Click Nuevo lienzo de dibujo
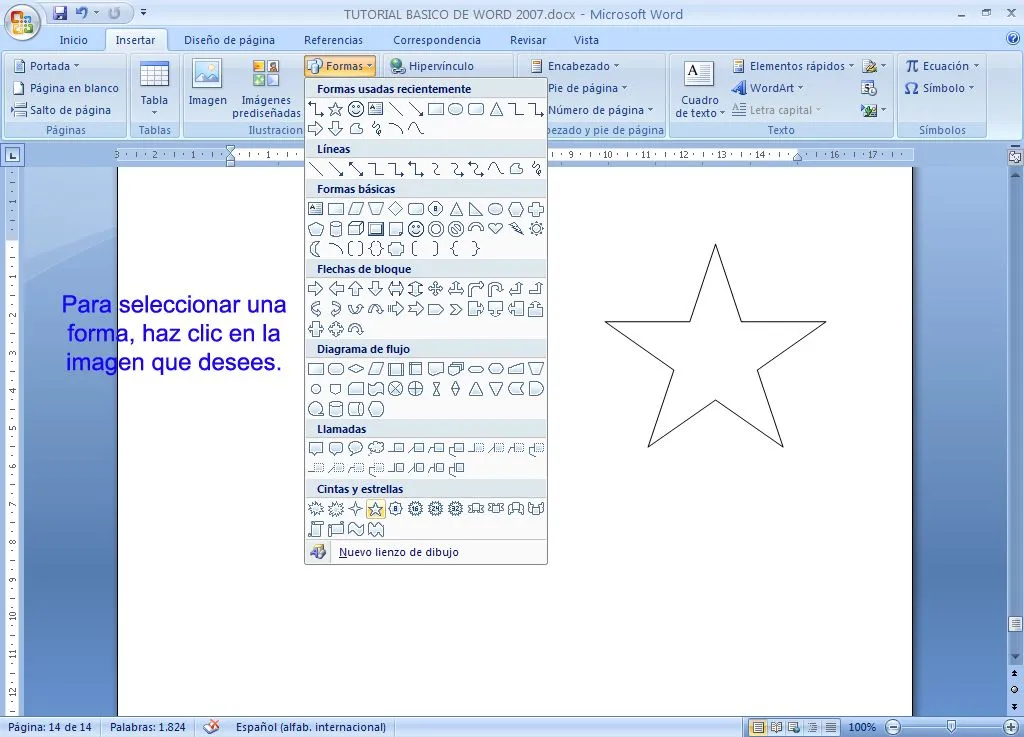Viewport: 1024px width, 737px height. coord(426,552)
